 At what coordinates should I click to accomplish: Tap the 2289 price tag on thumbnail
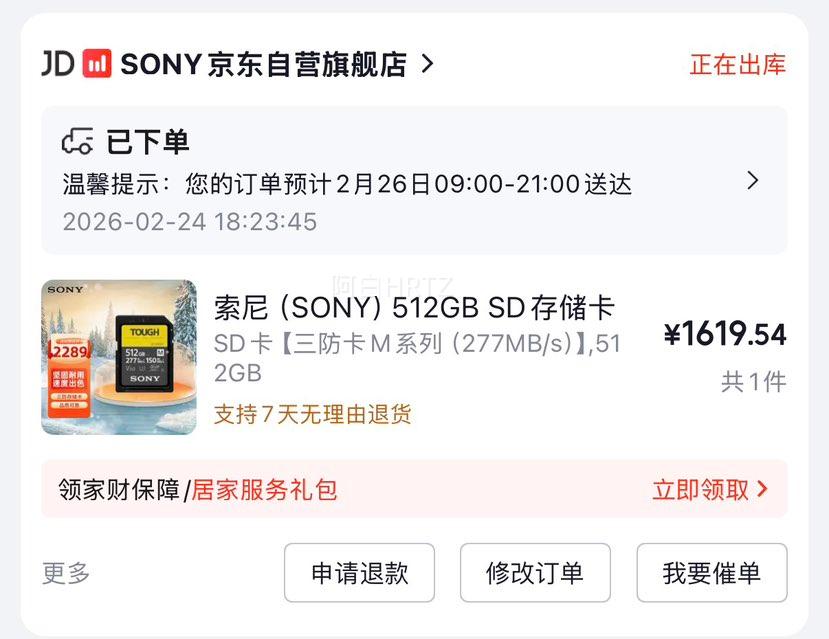click(x=71, y=351)
